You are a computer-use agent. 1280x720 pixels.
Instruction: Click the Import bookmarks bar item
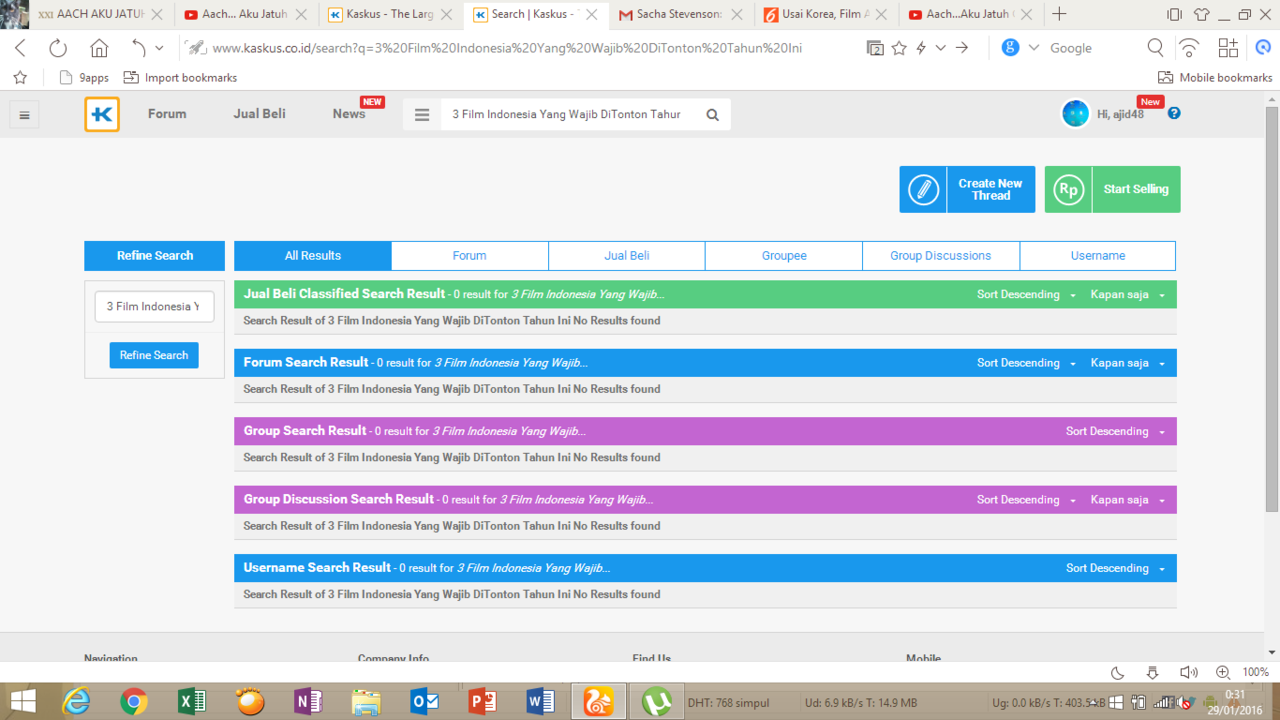tap(181, 78)
